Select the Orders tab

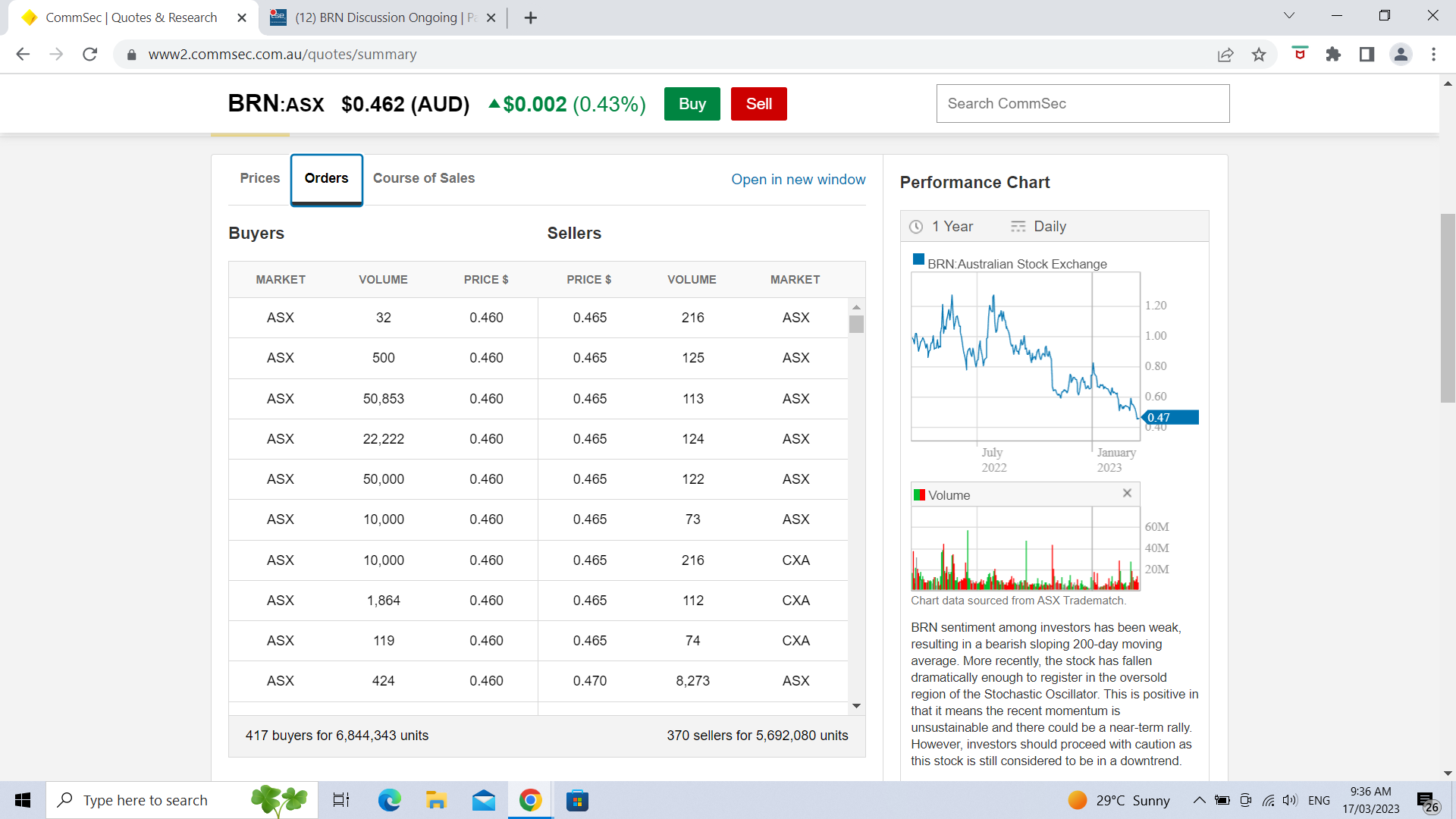pos(326,179)
